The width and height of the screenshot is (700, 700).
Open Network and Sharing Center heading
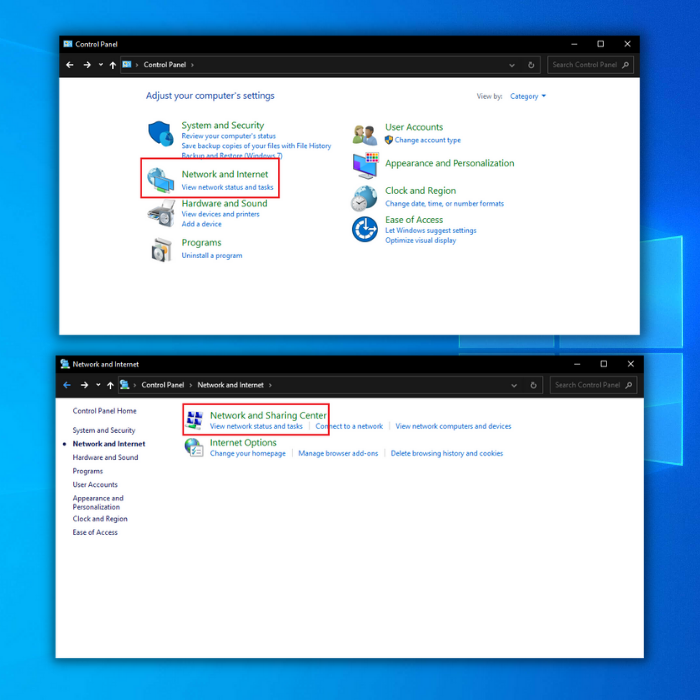(268, 415)
